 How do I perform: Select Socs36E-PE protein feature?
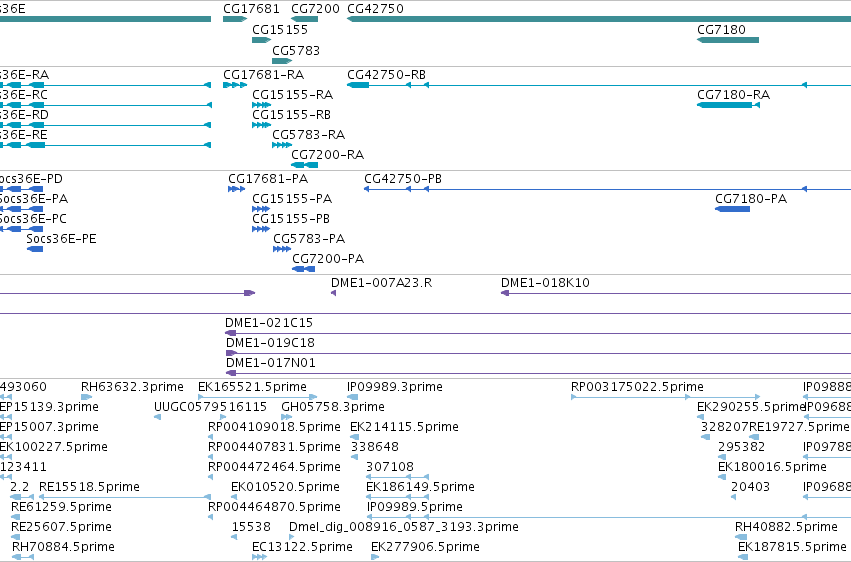tap(35, 249)
